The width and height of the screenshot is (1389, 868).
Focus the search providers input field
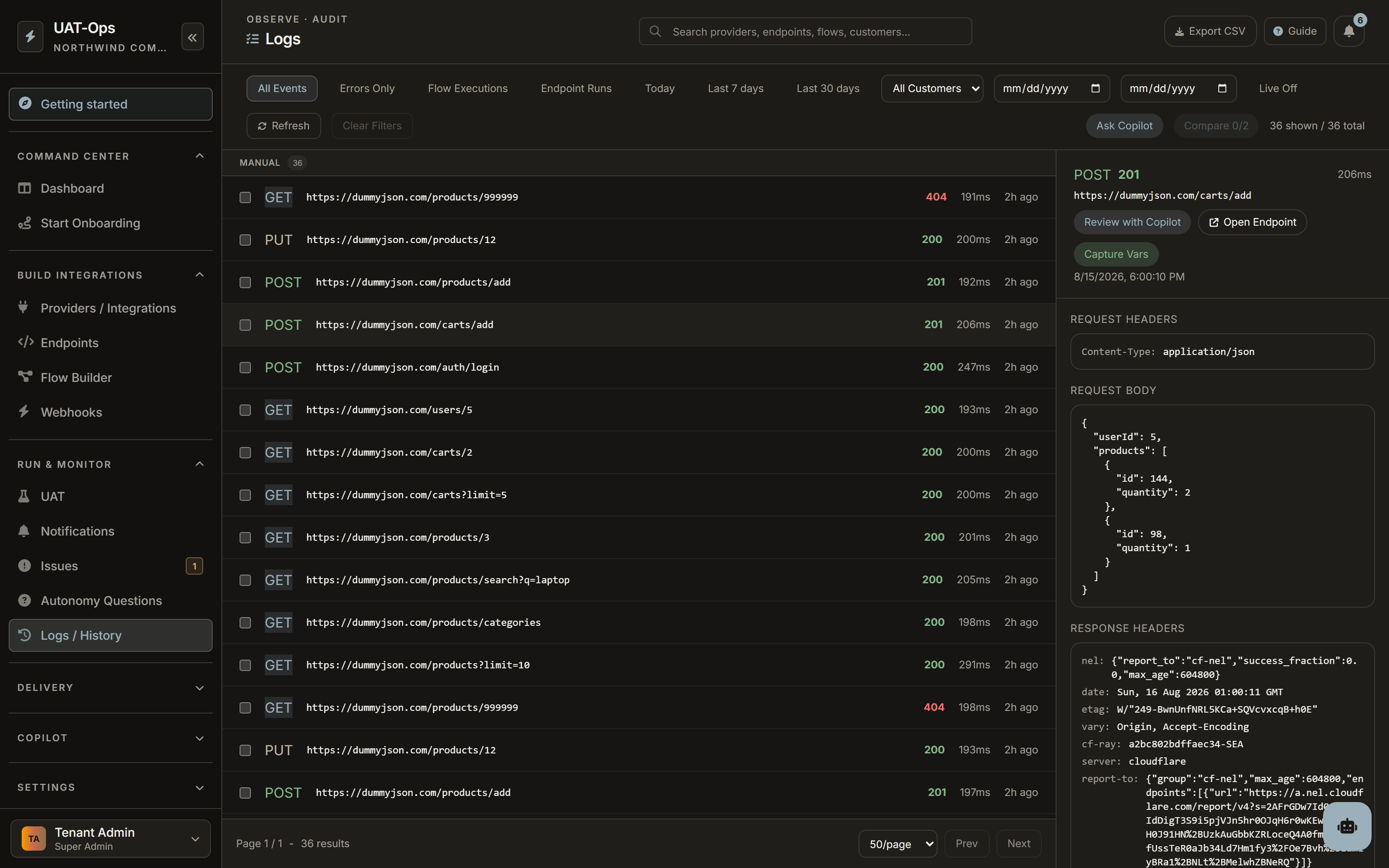[x=805, y=32]
